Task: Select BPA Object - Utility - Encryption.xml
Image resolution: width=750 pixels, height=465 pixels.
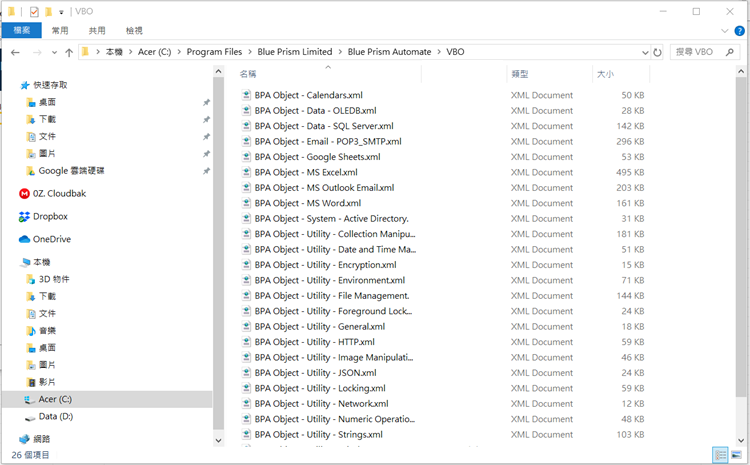Action: (325, 265)
